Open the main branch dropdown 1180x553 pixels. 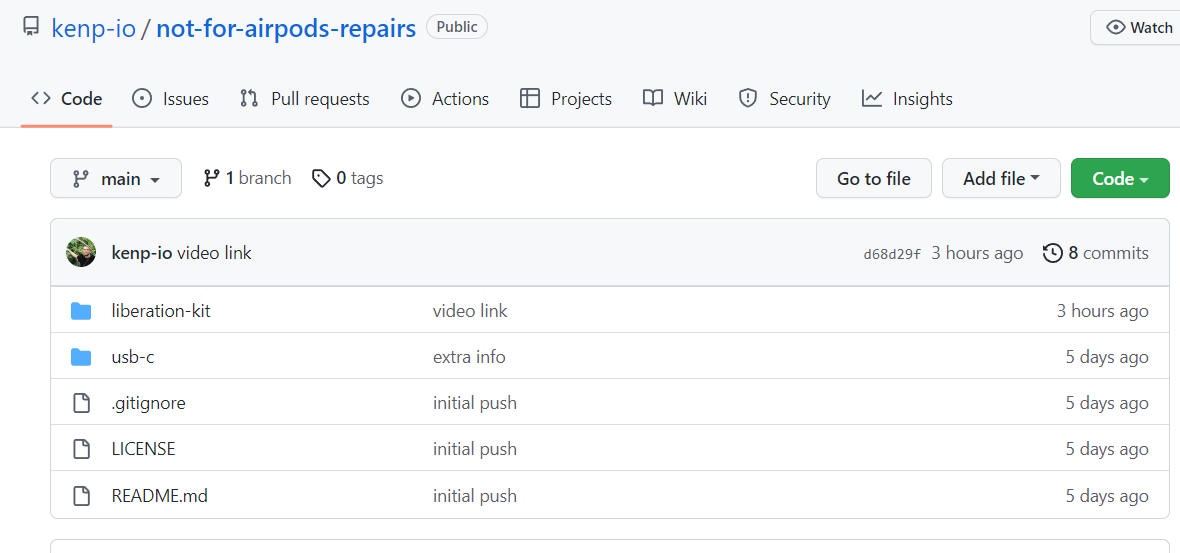116,178
